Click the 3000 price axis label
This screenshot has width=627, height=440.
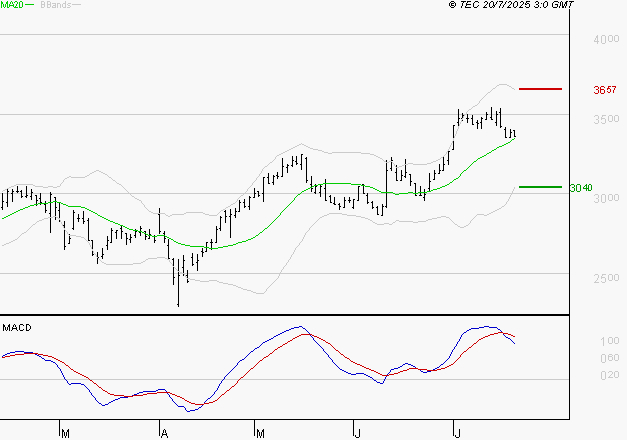[x=606, y=198]
